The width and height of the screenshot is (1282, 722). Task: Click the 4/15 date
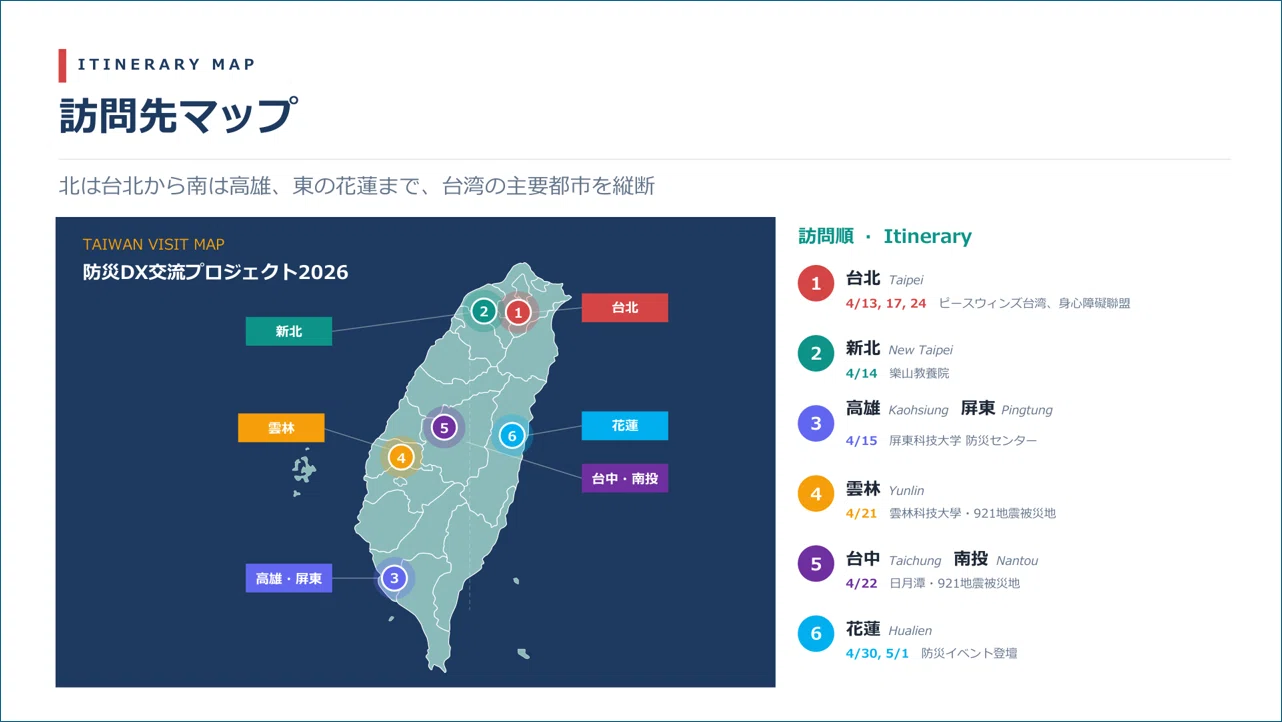tap(861, 440)
